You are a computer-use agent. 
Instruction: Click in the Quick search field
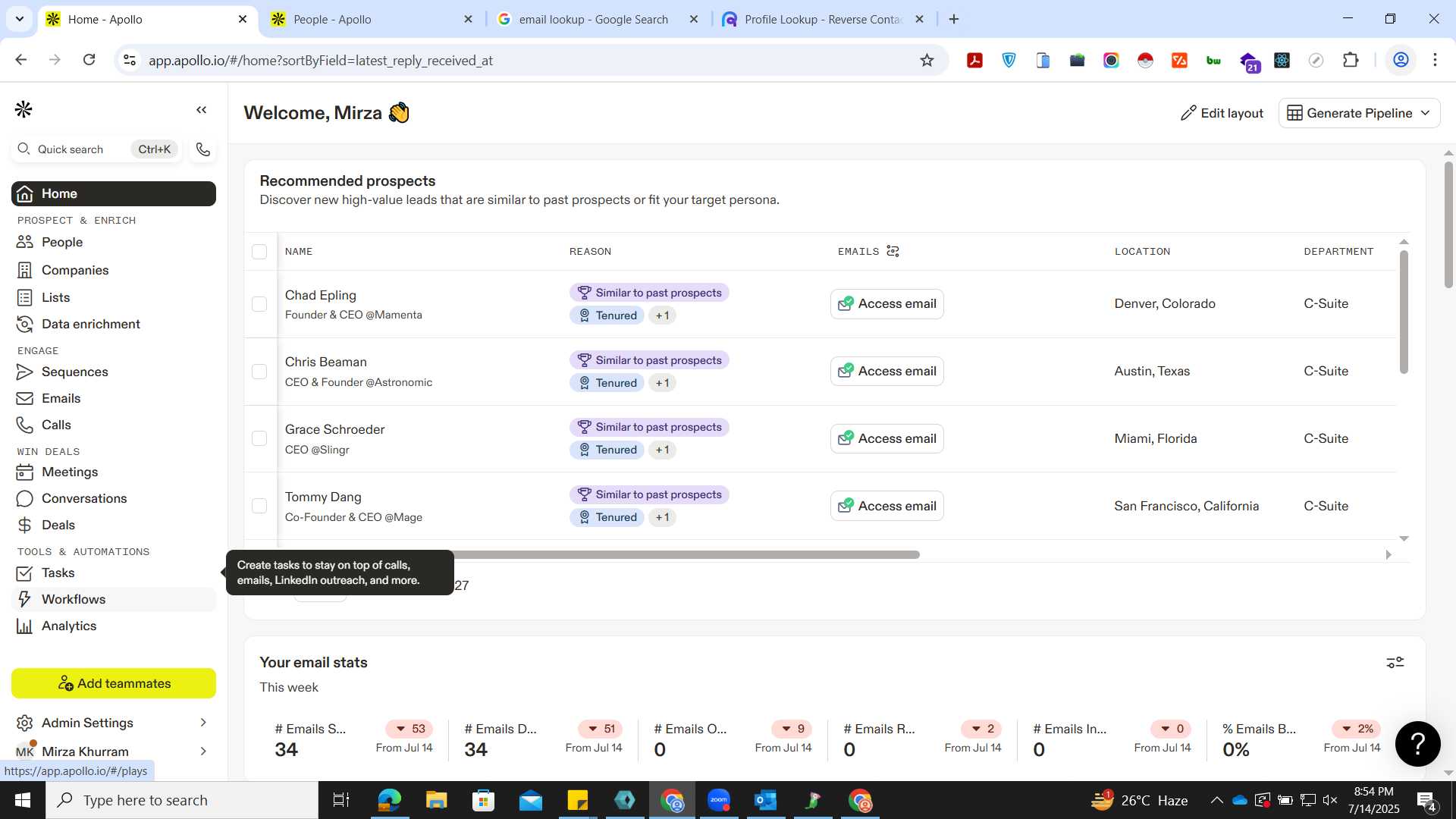coord(96,149)
